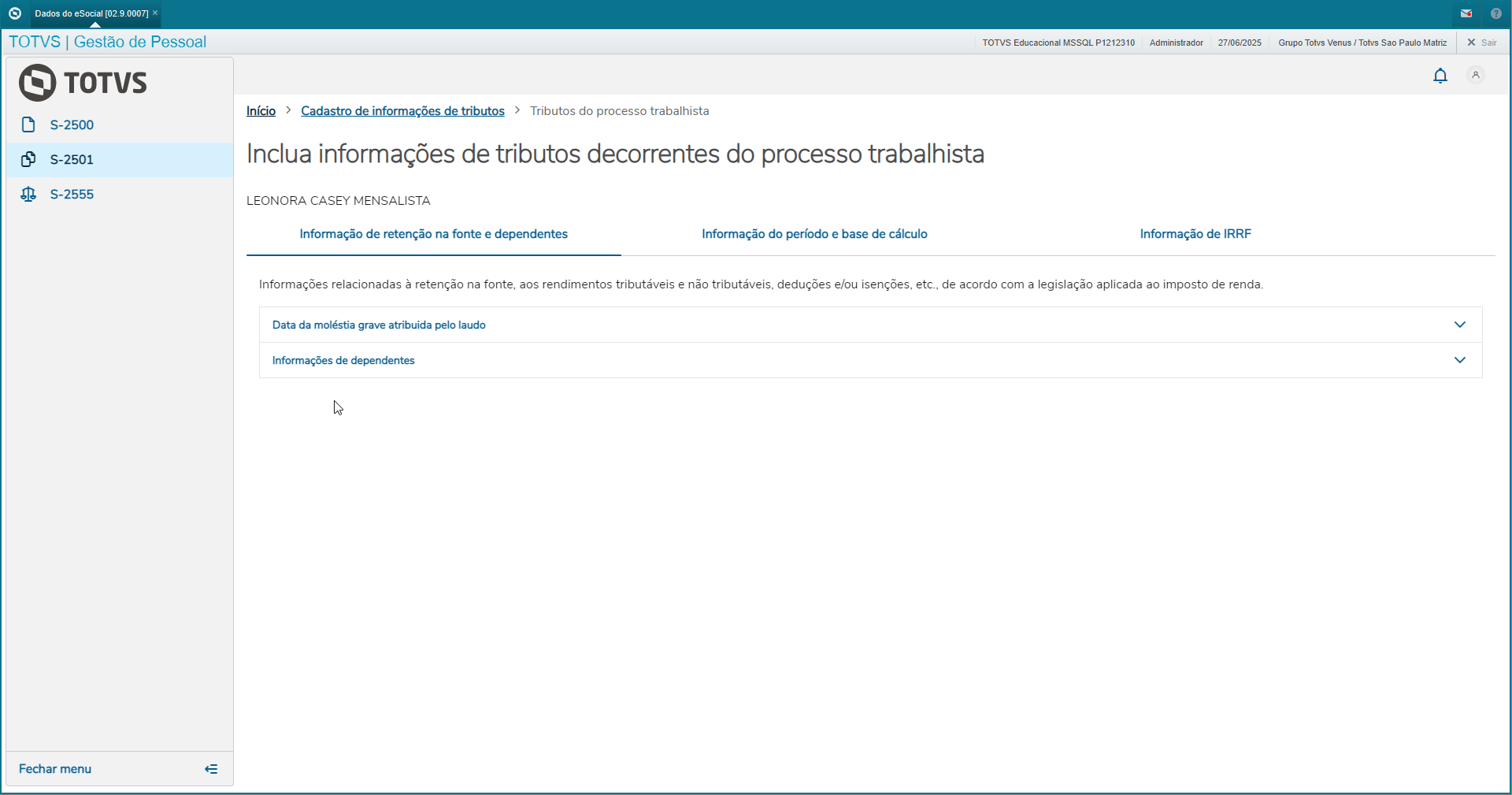Open S-2555 menu item
1512x795 pixels.
coord(120,194)
